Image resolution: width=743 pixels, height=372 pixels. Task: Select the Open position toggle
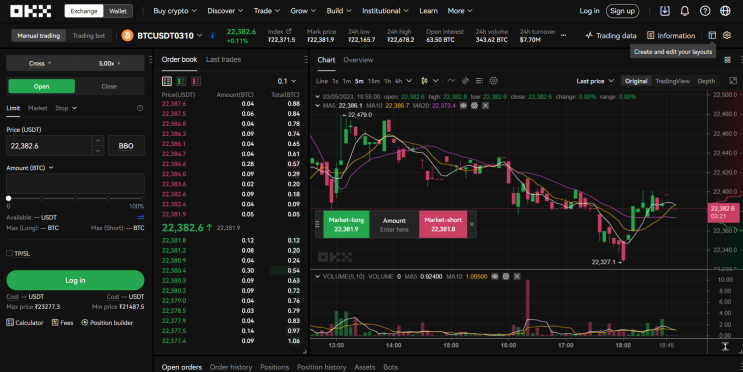click(41, 86)
